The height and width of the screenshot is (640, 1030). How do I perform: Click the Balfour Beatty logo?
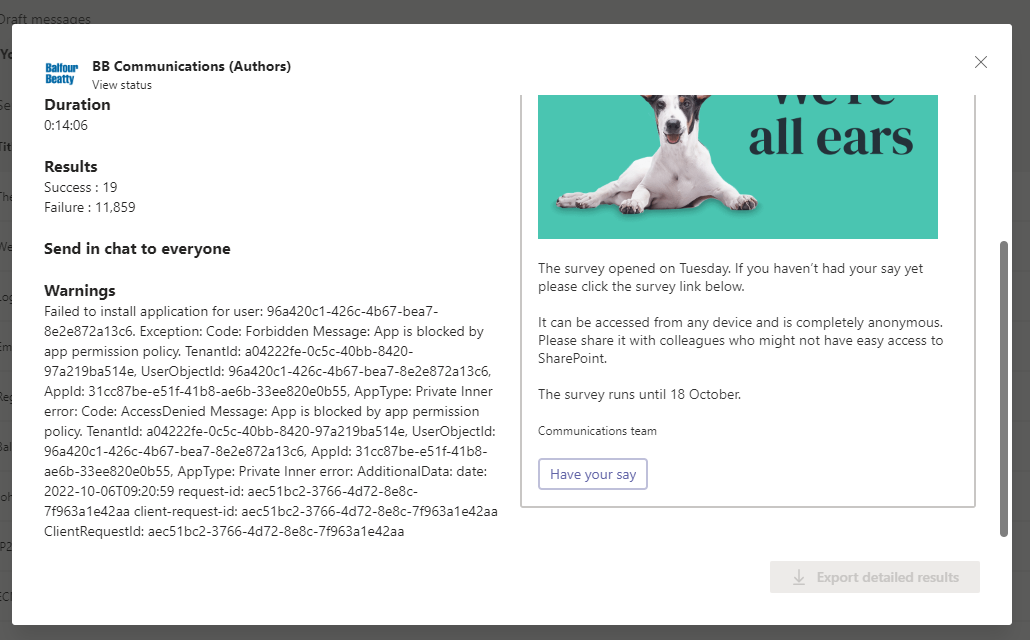coord(61,72)
